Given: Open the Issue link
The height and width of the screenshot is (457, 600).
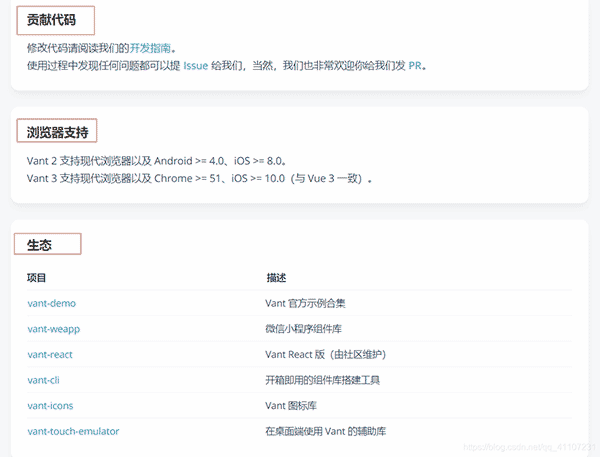Looking at the screenshot, I should click(x=196, y=66).
